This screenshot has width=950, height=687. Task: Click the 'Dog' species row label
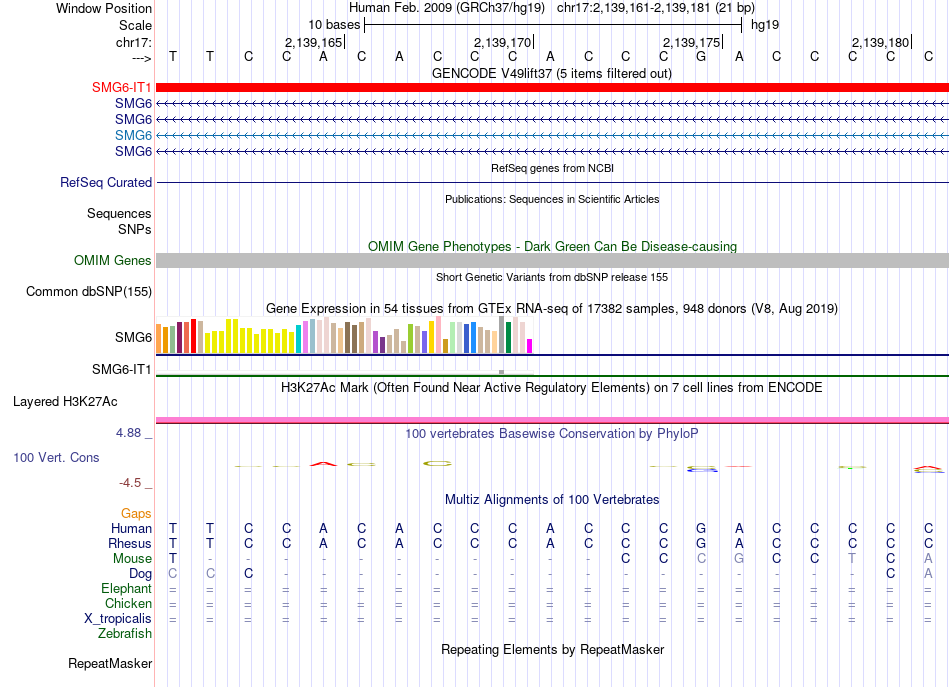(140, 574)
